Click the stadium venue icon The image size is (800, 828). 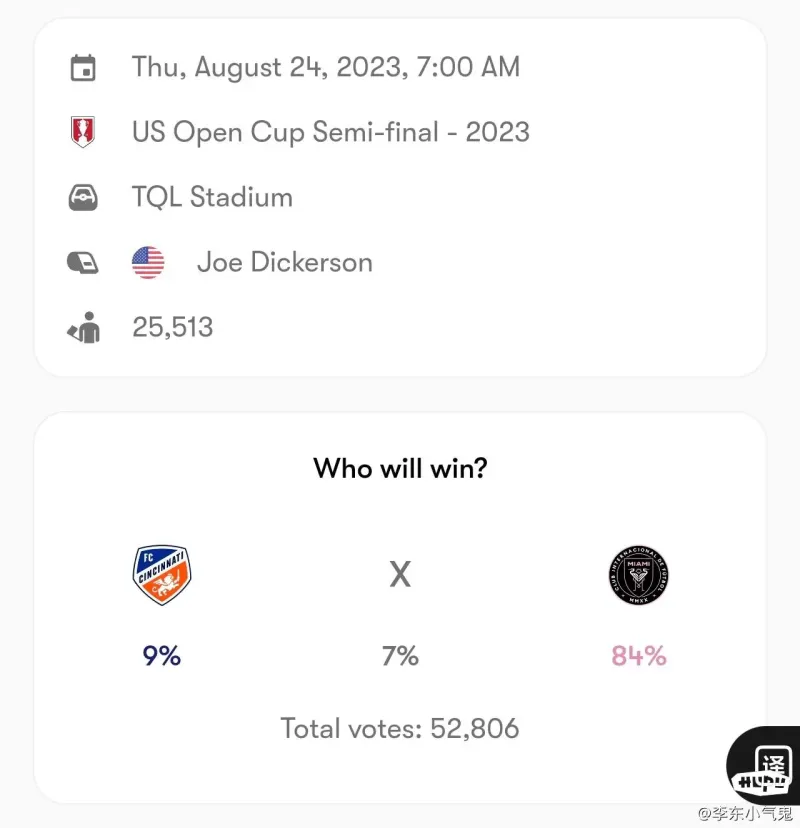coord(83,197)
